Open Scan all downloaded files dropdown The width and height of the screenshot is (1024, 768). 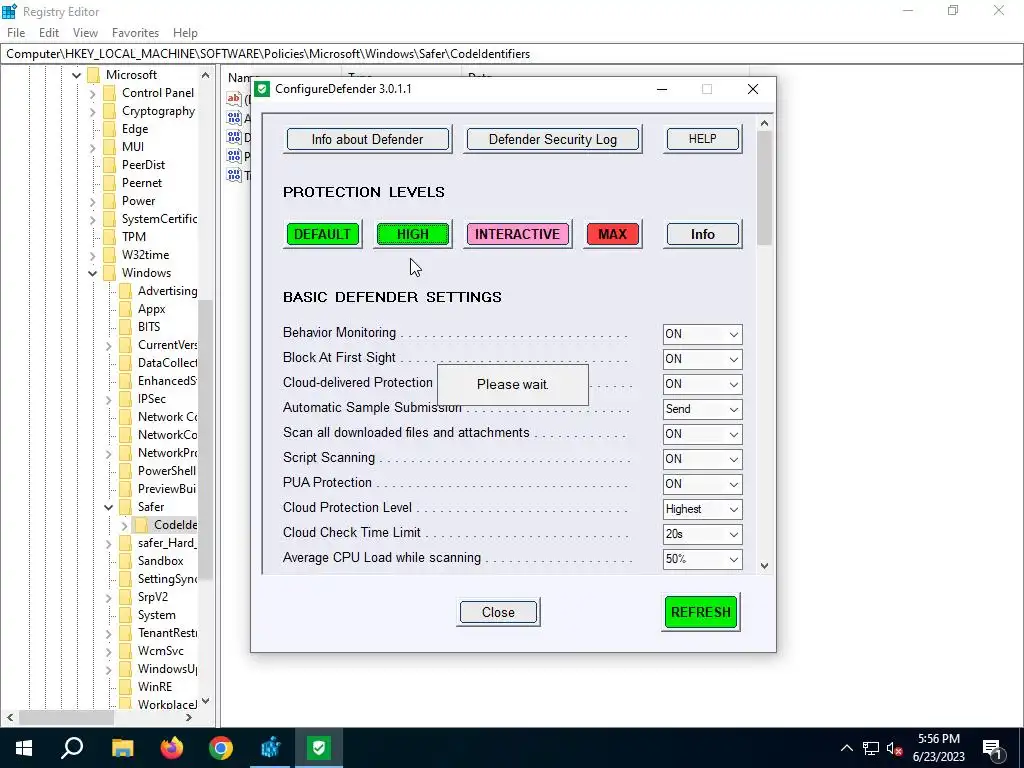702,434
